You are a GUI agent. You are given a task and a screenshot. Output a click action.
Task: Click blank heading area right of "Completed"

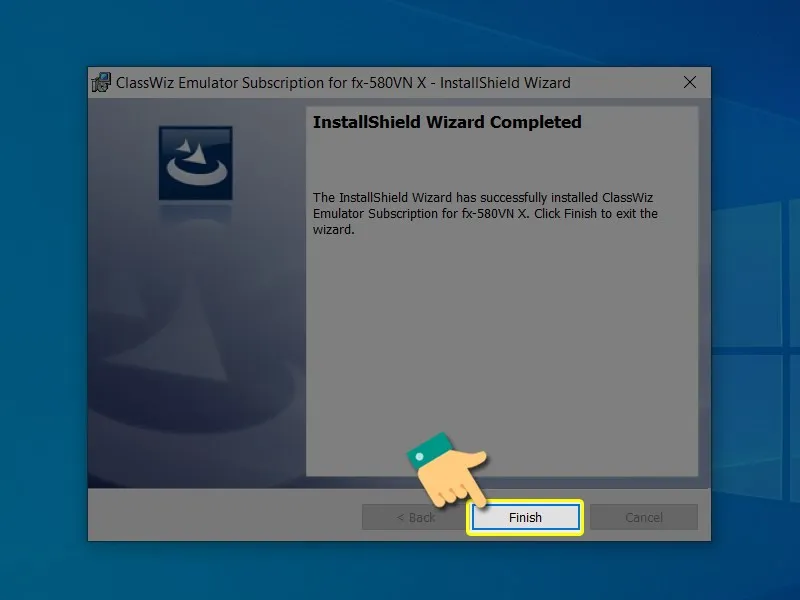pos(640,122)
